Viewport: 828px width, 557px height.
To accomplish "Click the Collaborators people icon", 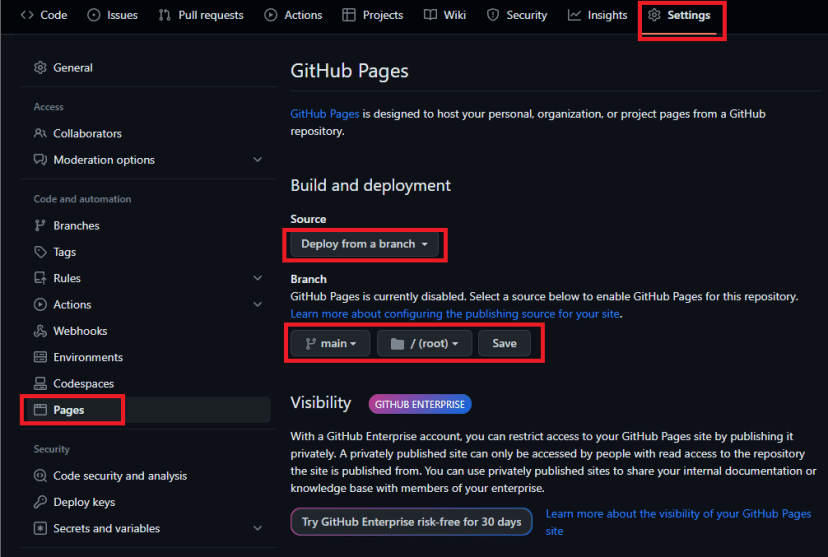I will point(40,133).
